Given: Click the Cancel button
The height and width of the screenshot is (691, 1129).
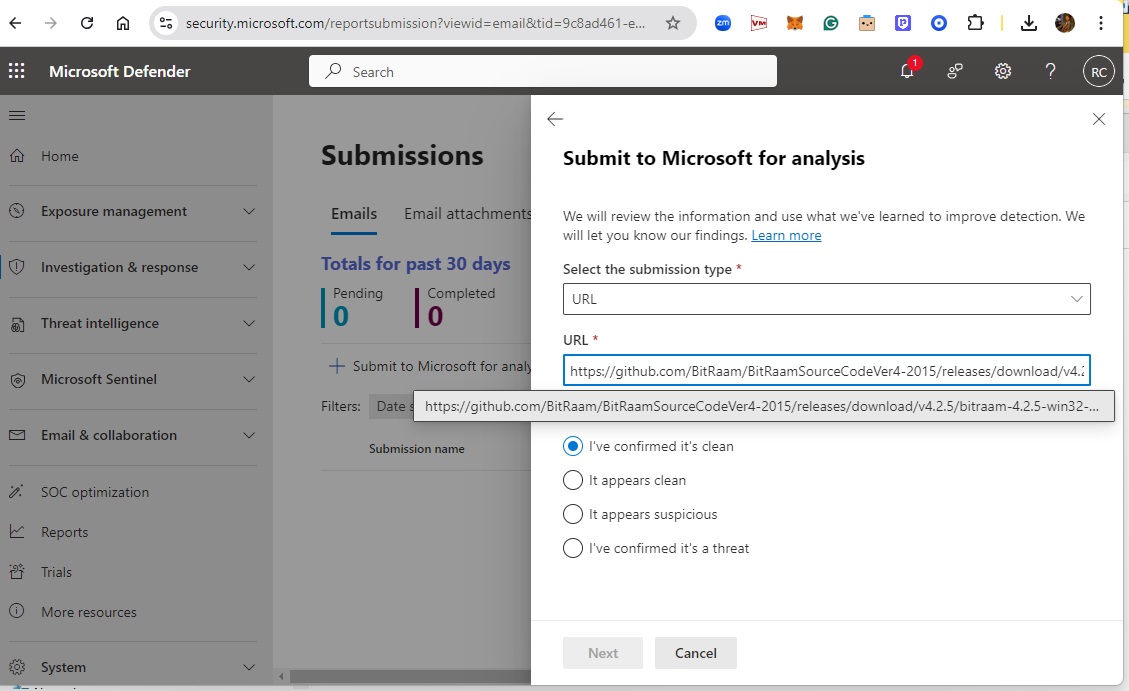Looking at the screenshot, I should (696, 653).
